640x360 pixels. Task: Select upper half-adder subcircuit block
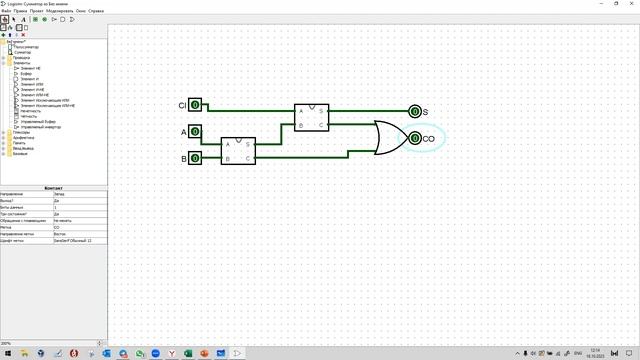tap(311, 118)
